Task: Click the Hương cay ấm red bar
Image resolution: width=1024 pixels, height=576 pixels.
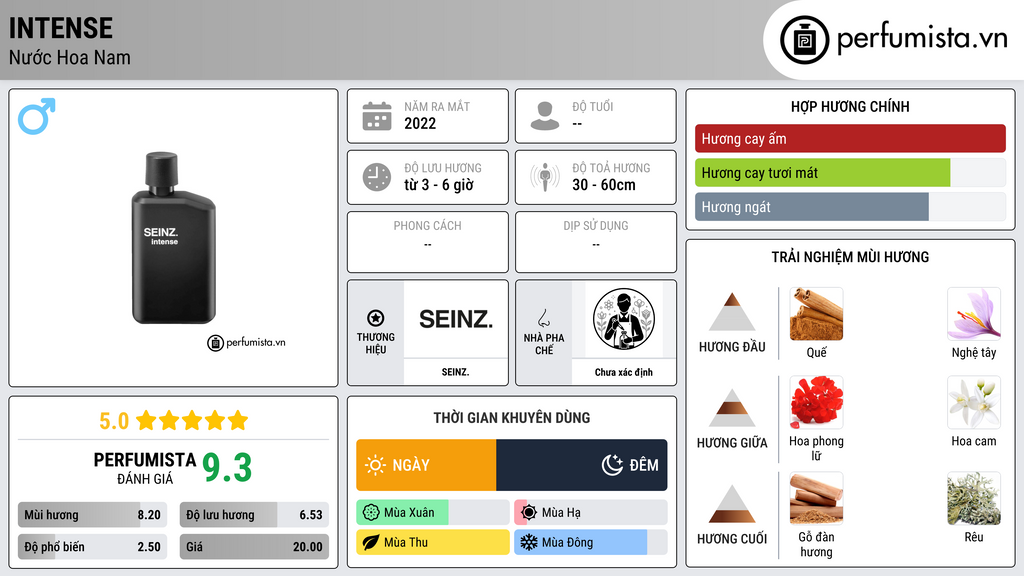Action: coord(850,138)
